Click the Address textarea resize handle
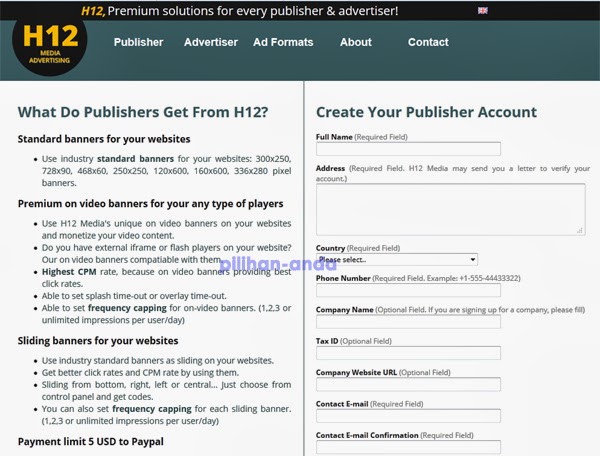Screen dimensions: 600x456 coord(580,230)
